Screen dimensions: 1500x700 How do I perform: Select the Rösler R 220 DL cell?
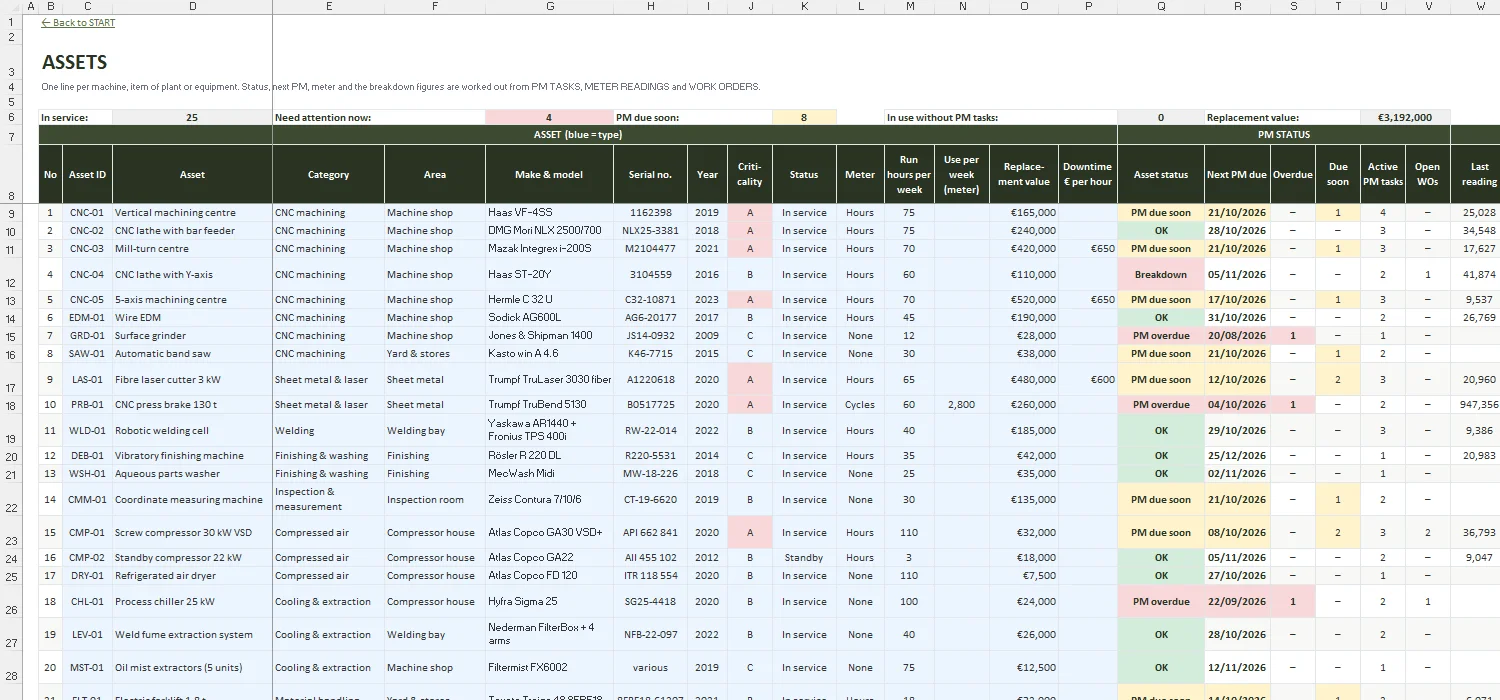click(550, 456)
